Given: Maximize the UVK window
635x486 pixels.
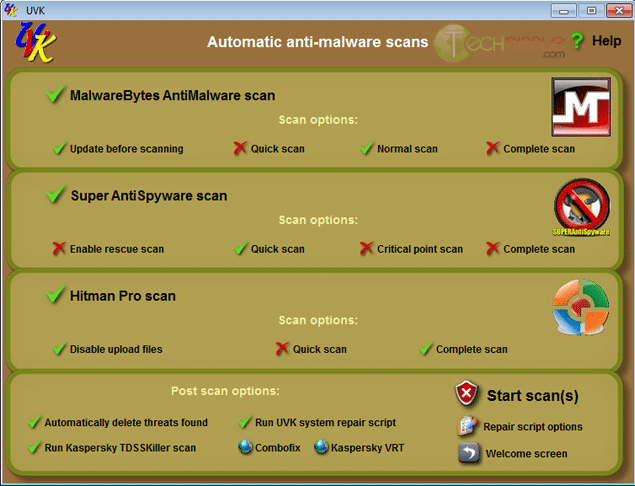Looking at the screenshot, I should (591, 11).
